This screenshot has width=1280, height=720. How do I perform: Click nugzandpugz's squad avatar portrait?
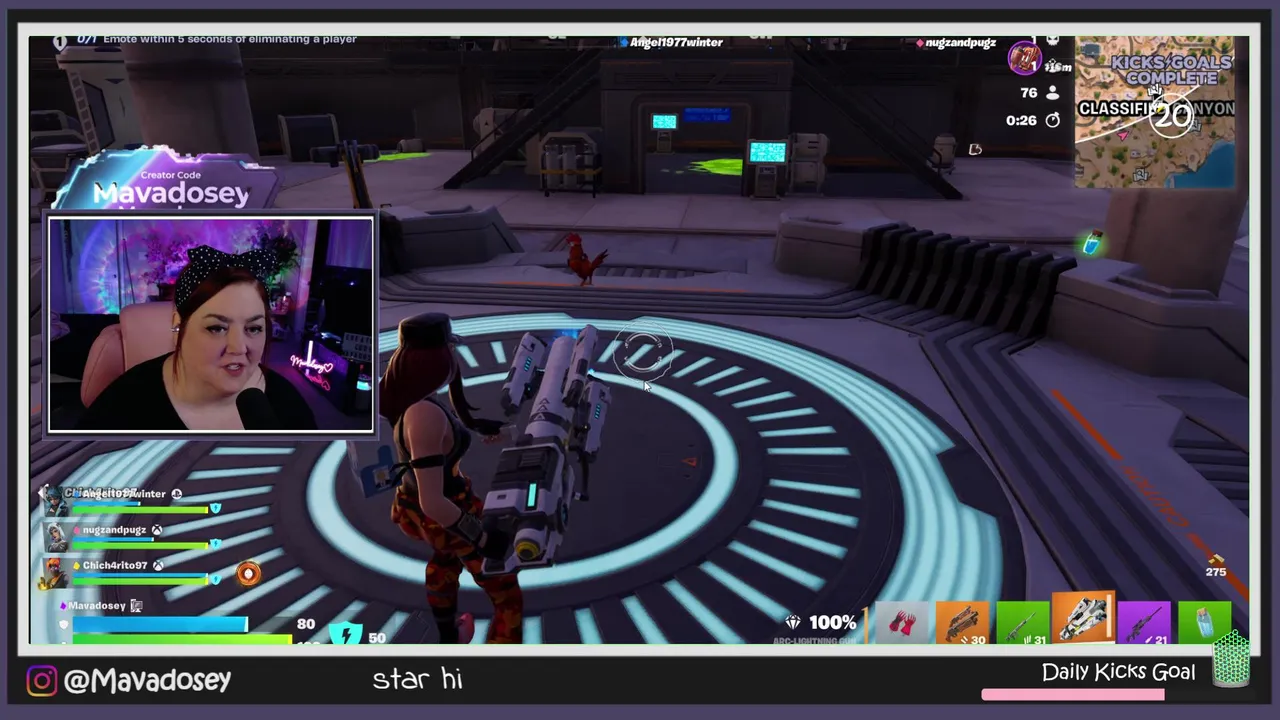[x=55, y=537]
